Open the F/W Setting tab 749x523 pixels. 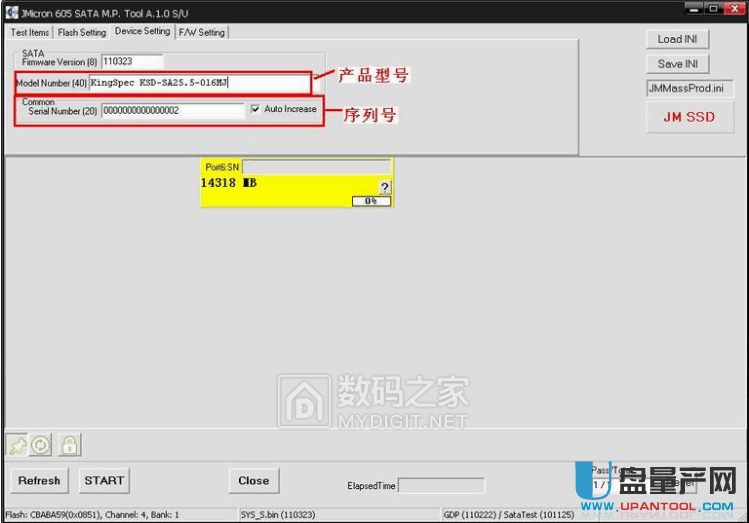pyautogui.click(x=202, y=32)
